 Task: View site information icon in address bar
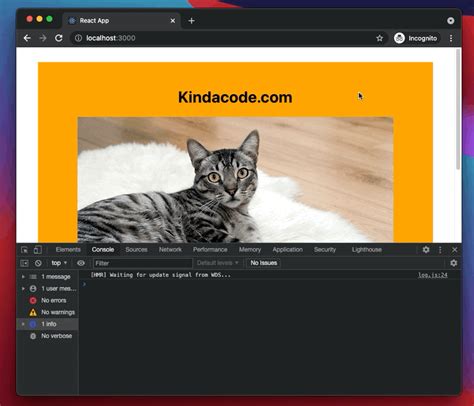coord(78,38)
